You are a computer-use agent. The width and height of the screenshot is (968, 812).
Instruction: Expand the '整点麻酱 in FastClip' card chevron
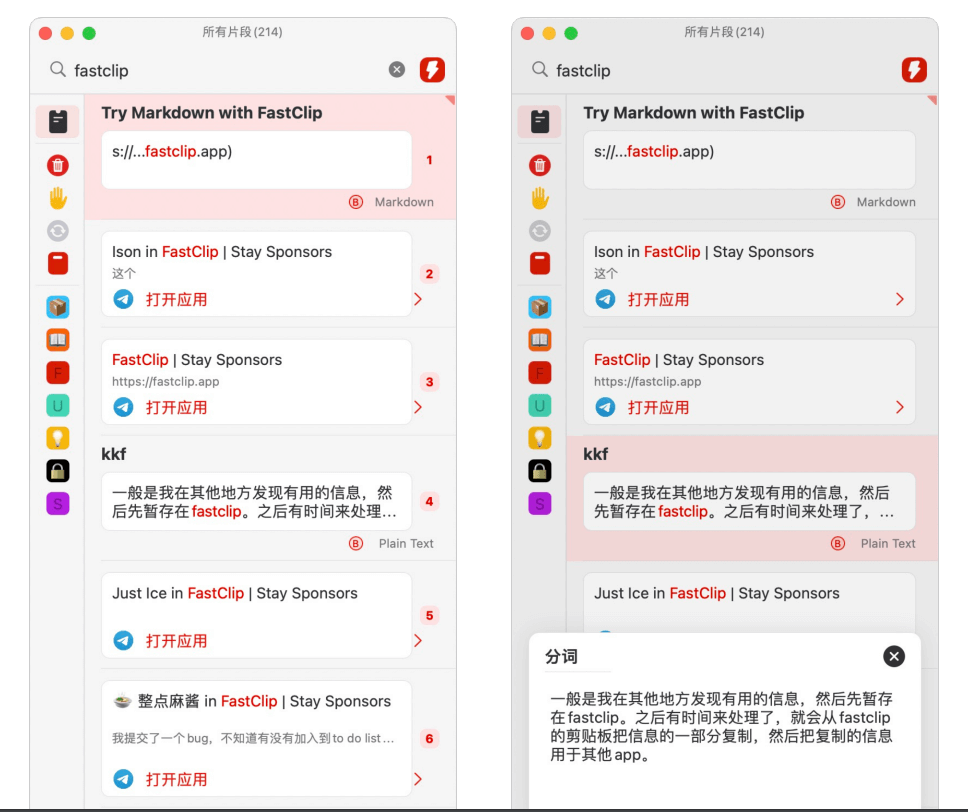418,779
